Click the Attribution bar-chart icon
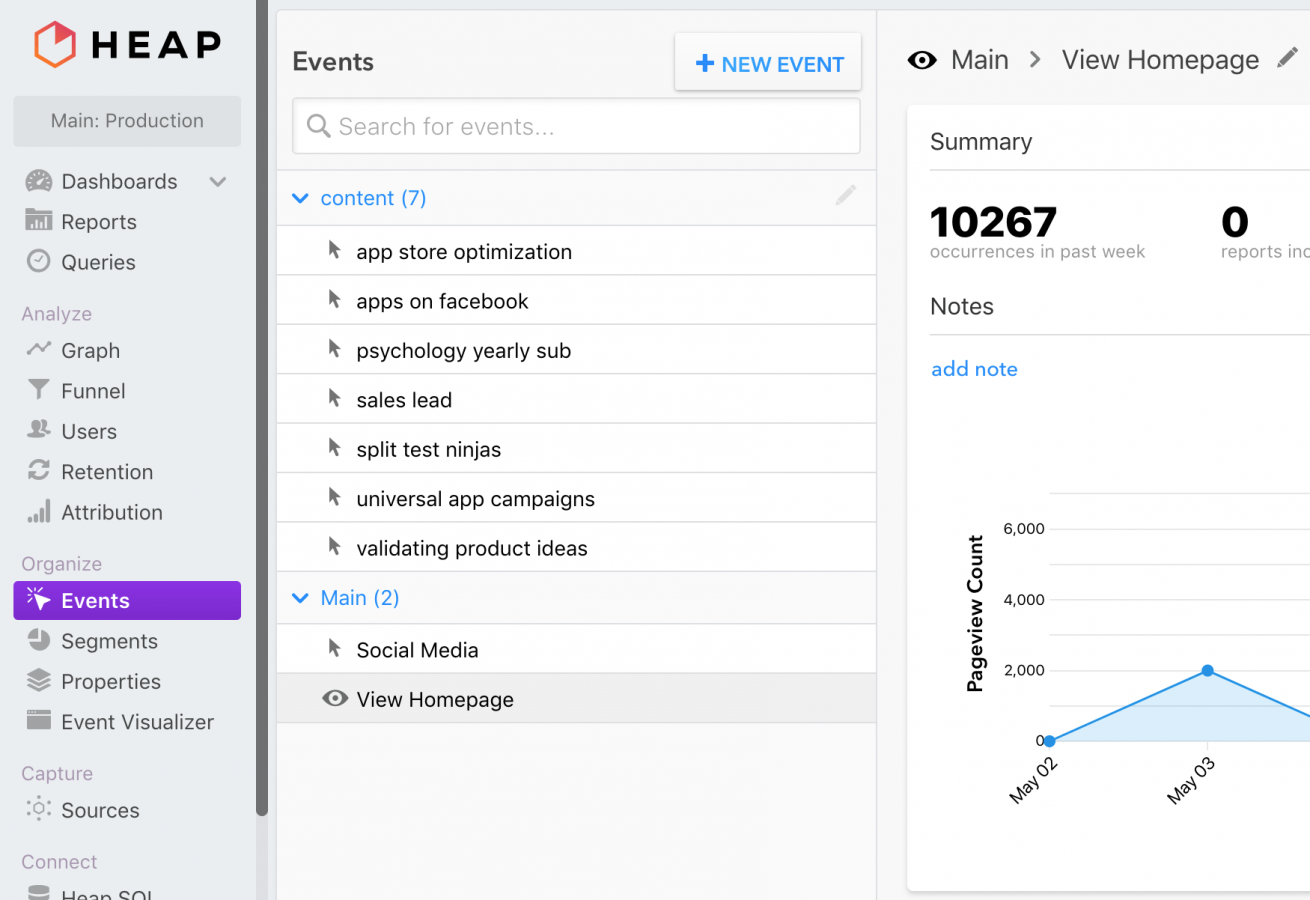The height and width of the screenshot is (900, 1310). coord(37,511)
